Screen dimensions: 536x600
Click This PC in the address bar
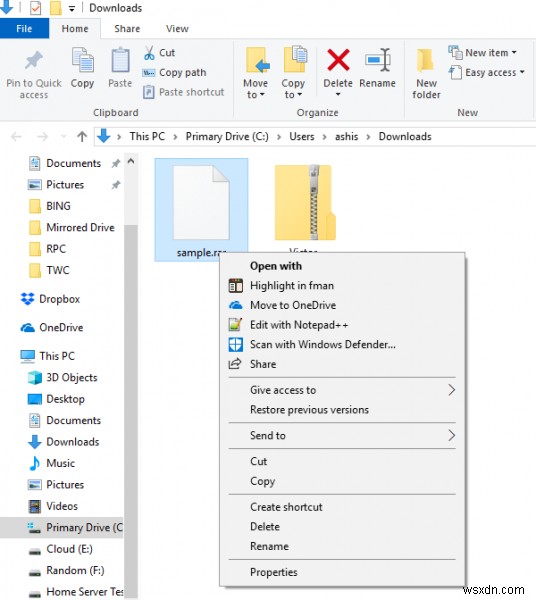(147, 137)
